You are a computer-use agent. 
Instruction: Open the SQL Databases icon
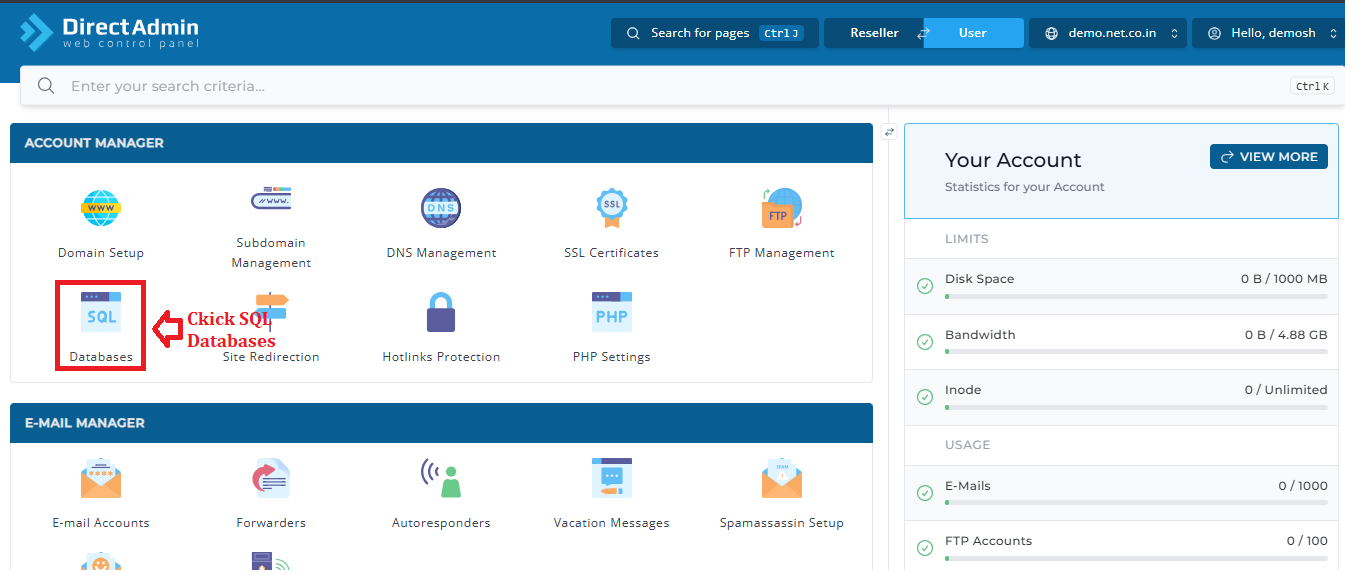tap(100, 312)
